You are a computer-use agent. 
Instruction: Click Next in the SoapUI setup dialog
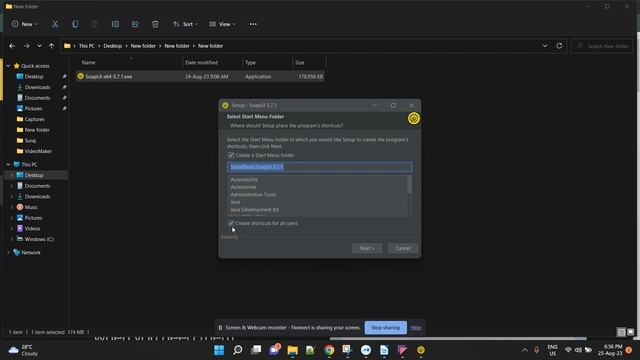[367, 248]
